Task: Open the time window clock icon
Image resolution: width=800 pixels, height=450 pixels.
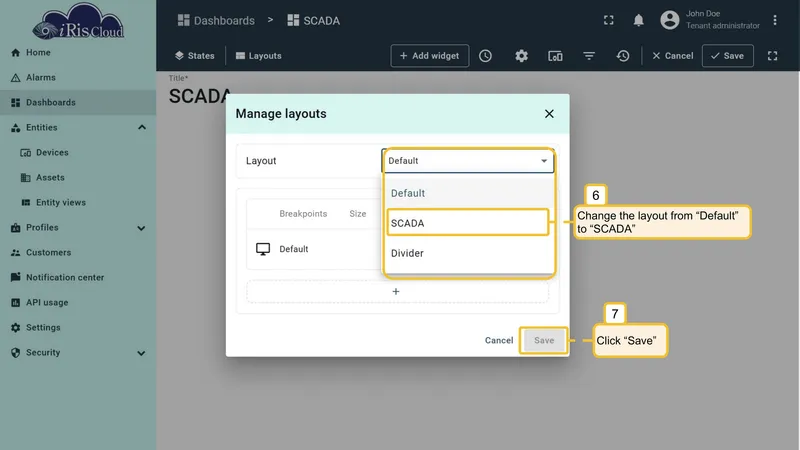Action: 485,56
